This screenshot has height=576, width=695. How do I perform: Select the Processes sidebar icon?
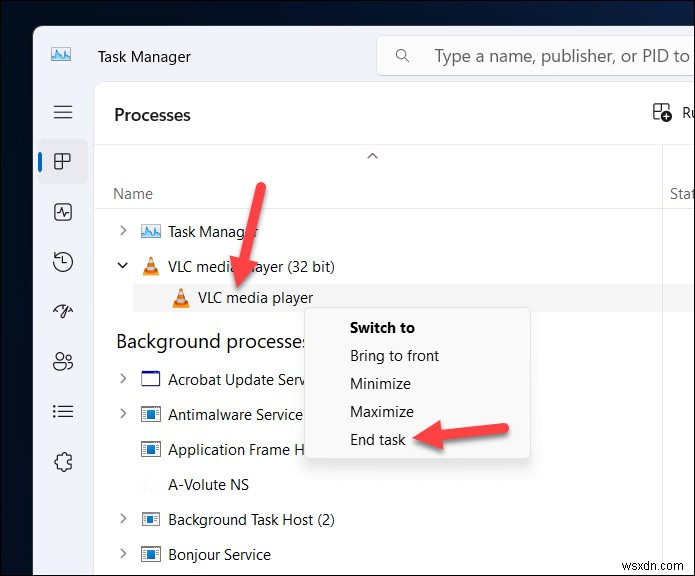[62, 161]
